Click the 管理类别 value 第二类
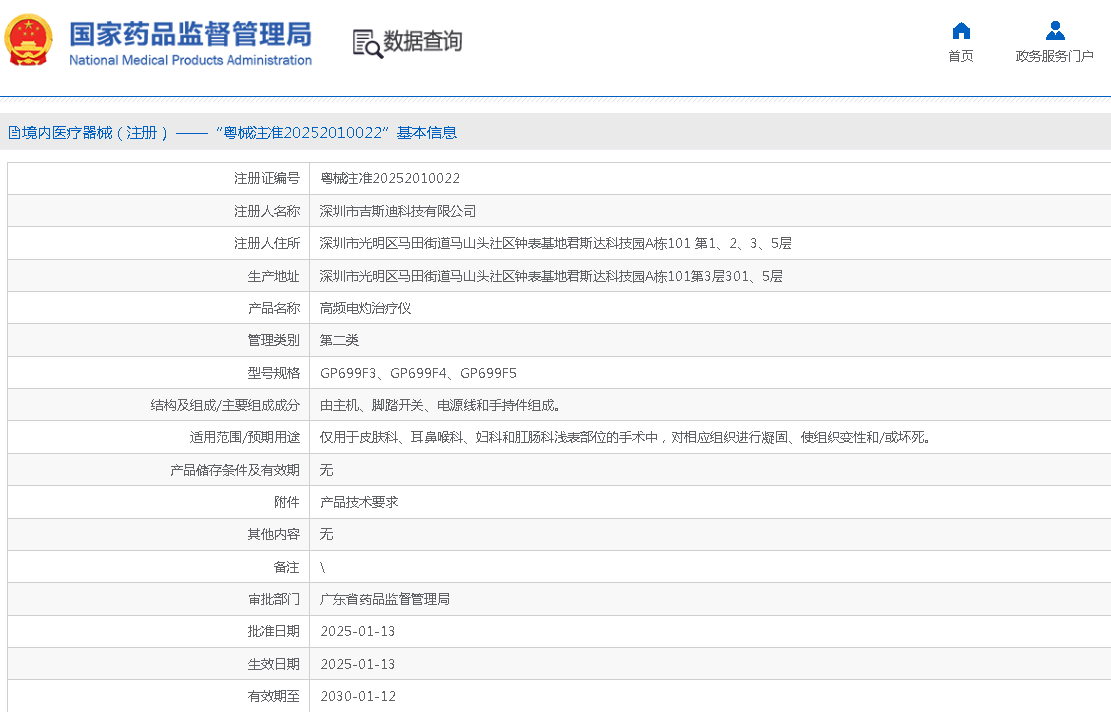Image resolution: width=1111 pixels, height=712 pixels. tap(339, 340)
